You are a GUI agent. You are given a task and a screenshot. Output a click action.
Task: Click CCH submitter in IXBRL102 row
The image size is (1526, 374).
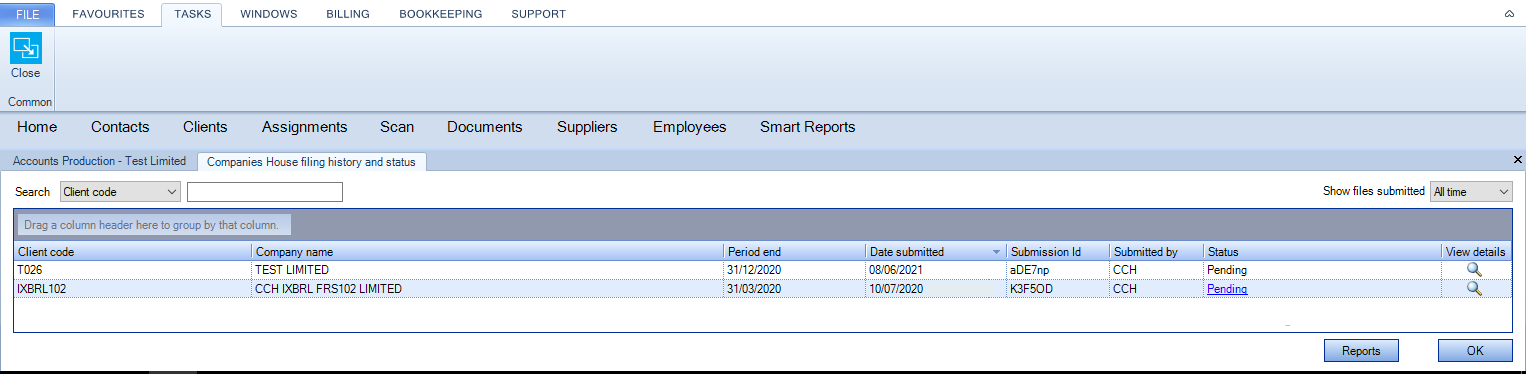pos(1156,289)
